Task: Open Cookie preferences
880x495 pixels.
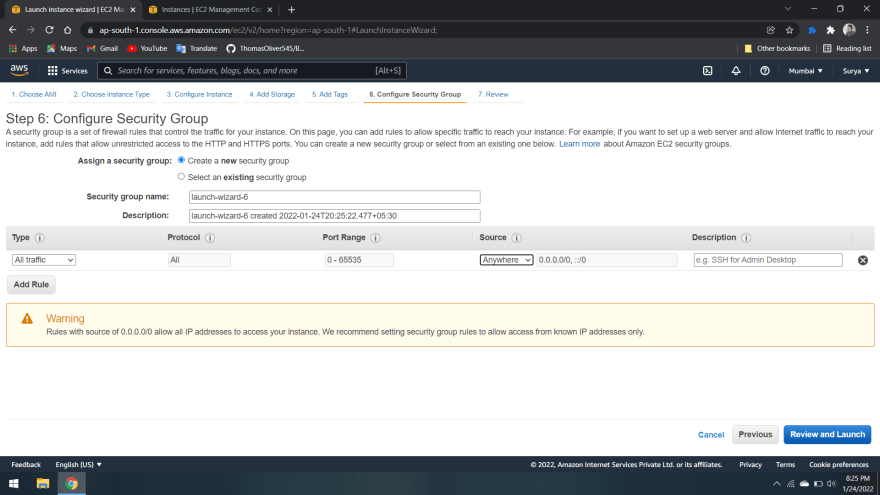Action: [x=838, y=464]
